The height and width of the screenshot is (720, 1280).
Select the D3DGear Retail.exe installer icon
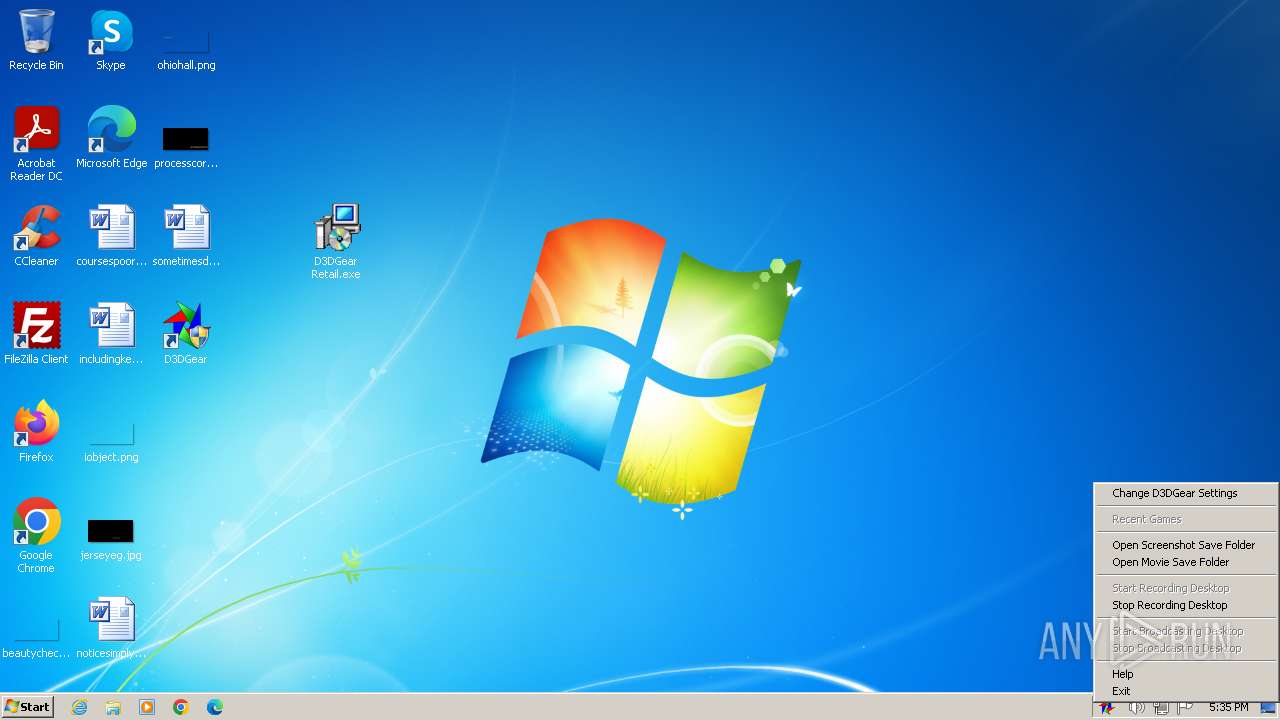coord(336,241)
